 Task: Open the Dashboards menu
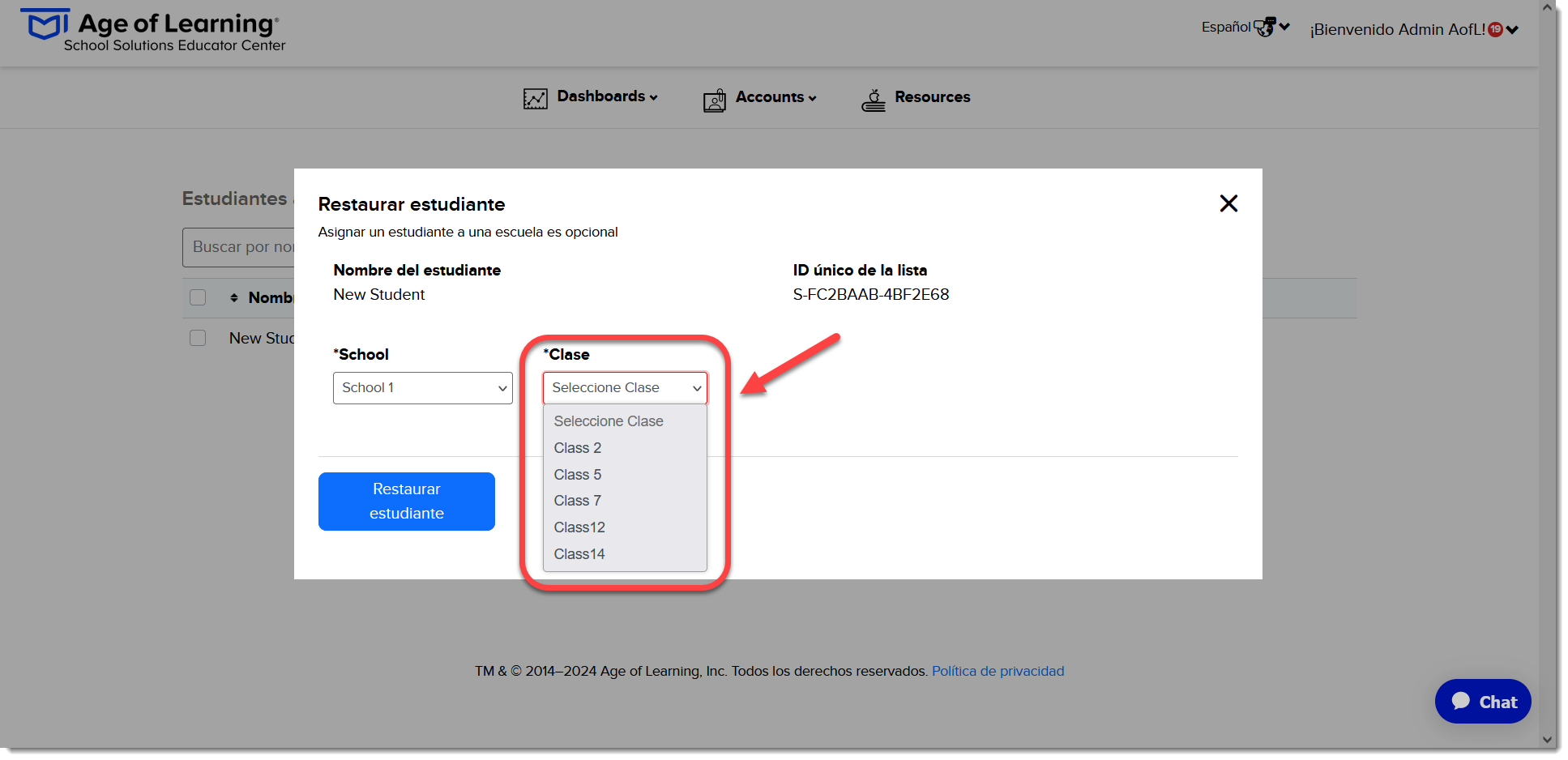[x=607, y=96]
